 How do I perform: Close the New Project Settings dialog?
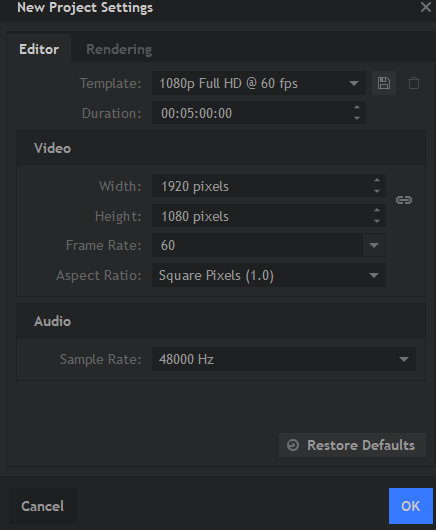[426, 7]
